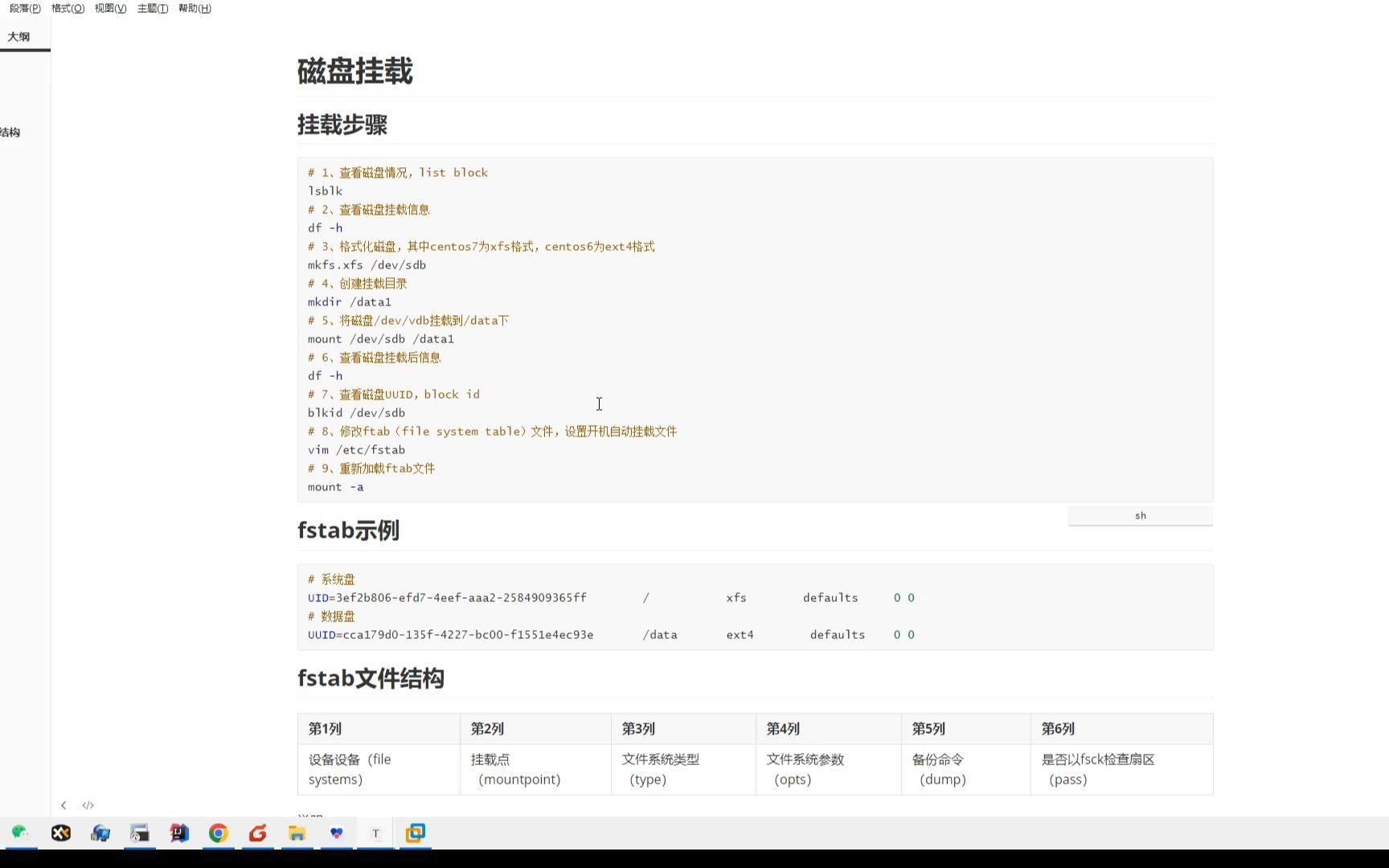Change code block language field 'sh'
This screenshot has width=1389, height=868.
click(x=1140, y=516)
